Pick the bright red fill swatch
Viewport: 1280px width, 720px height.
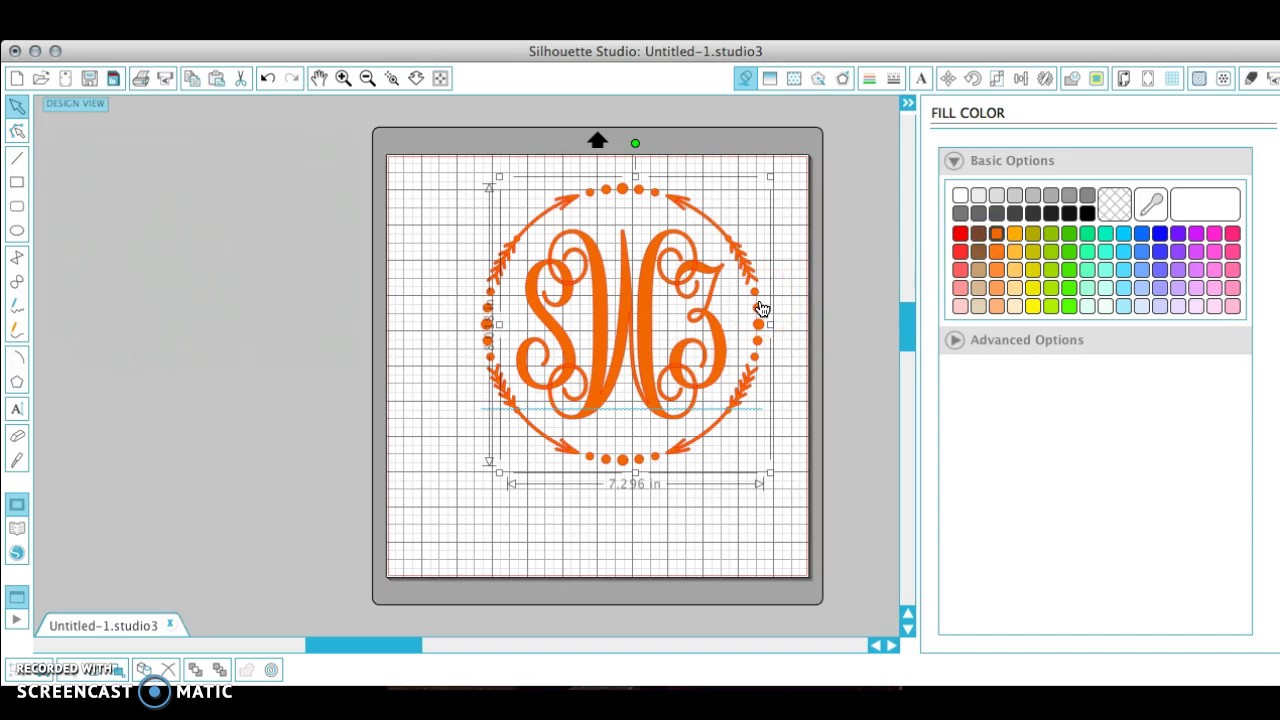960,234
